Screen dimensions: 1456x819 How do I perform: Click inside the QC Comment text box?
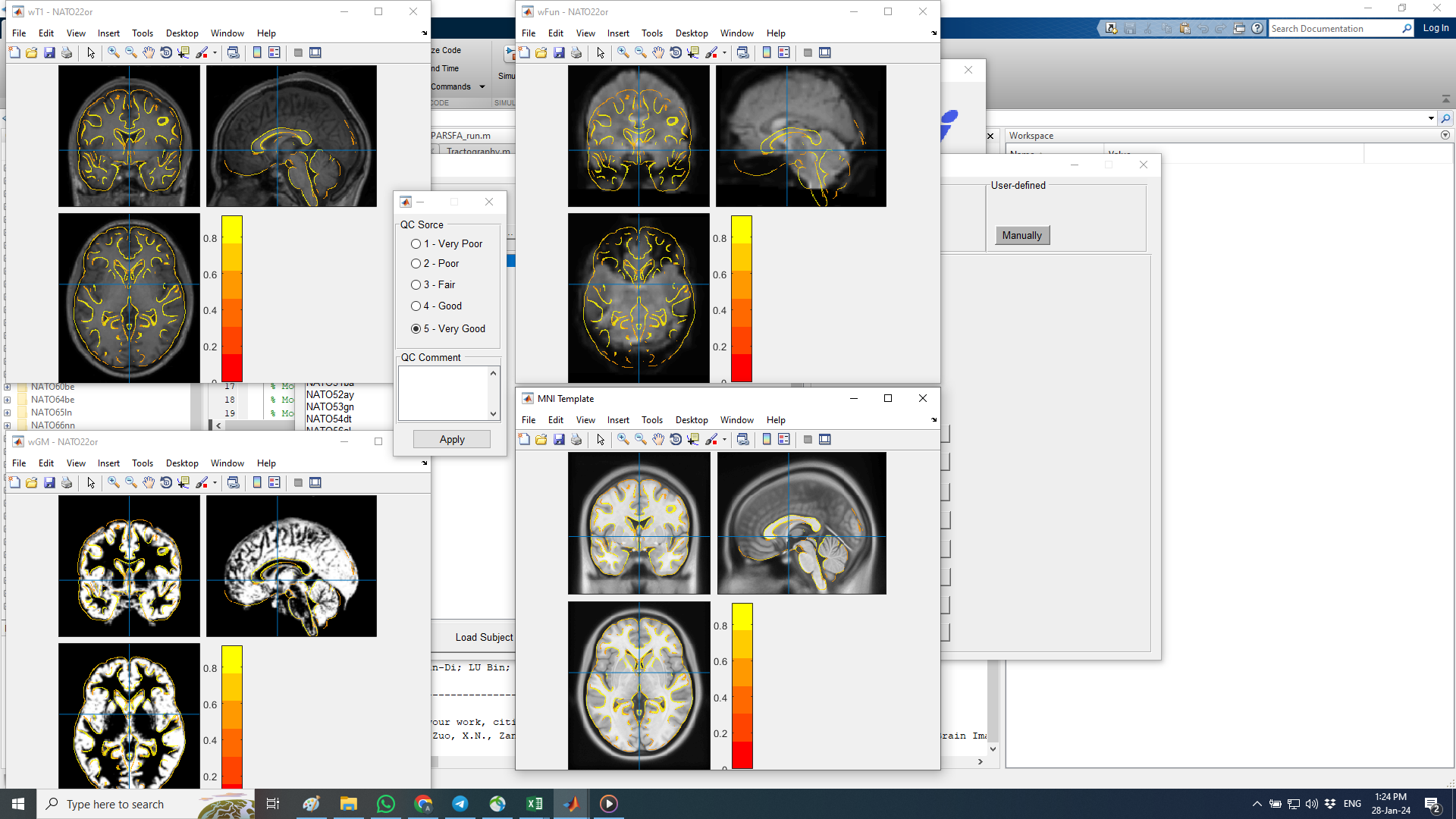click(444, 393)
